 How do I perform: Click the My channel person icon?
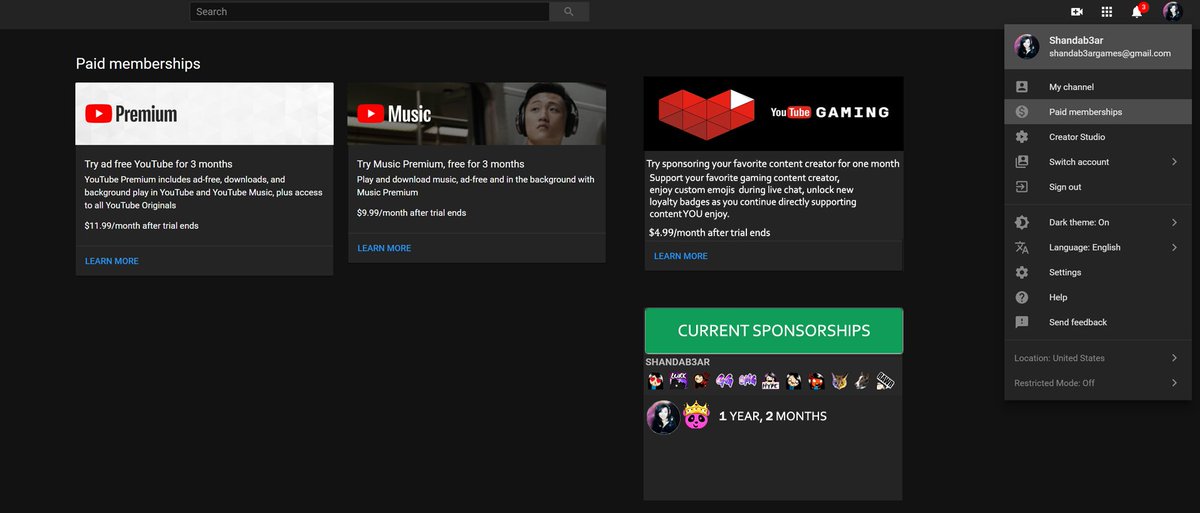click(1022, 87)
